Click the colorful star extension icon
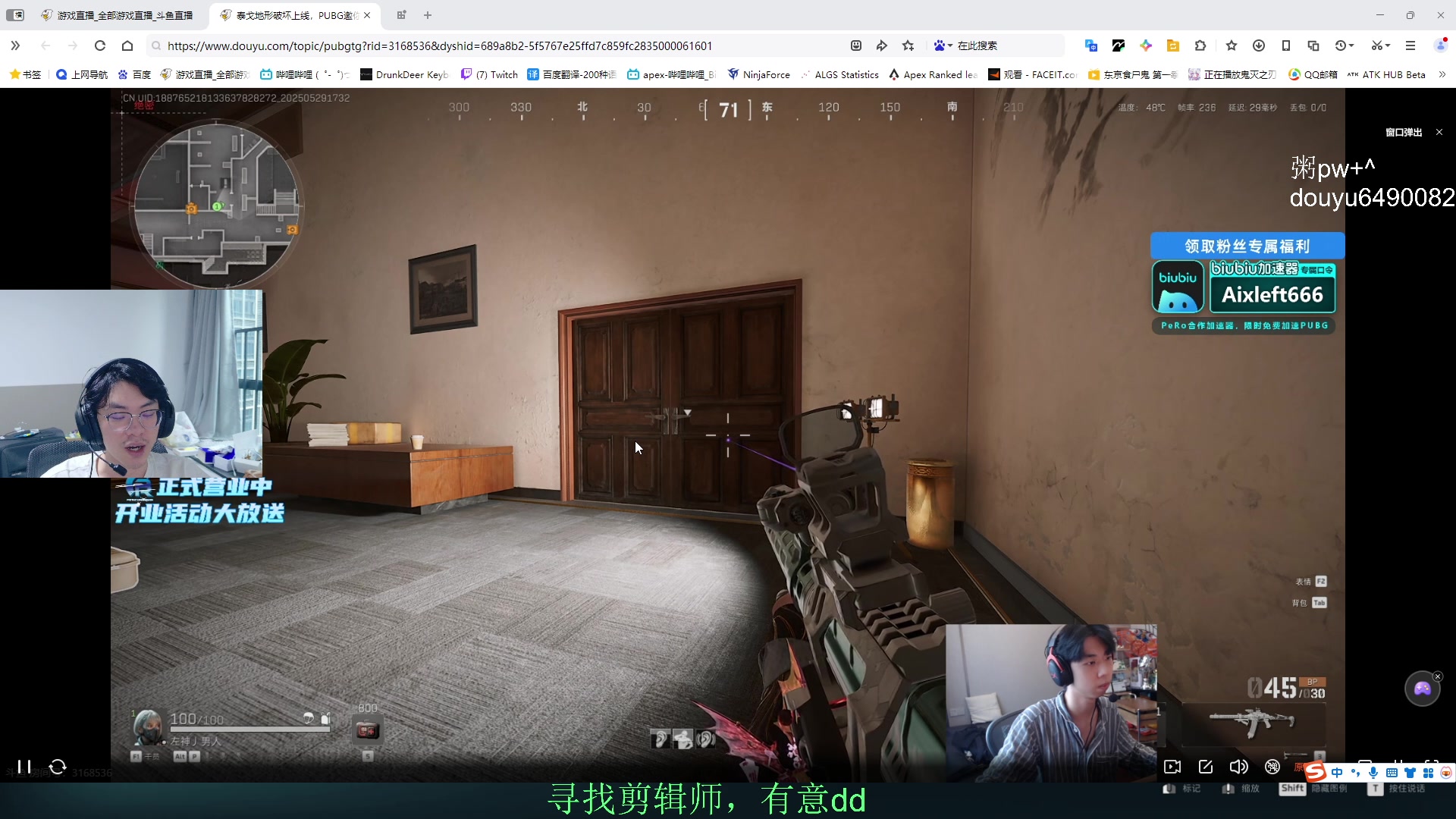 coord(1146,45)
